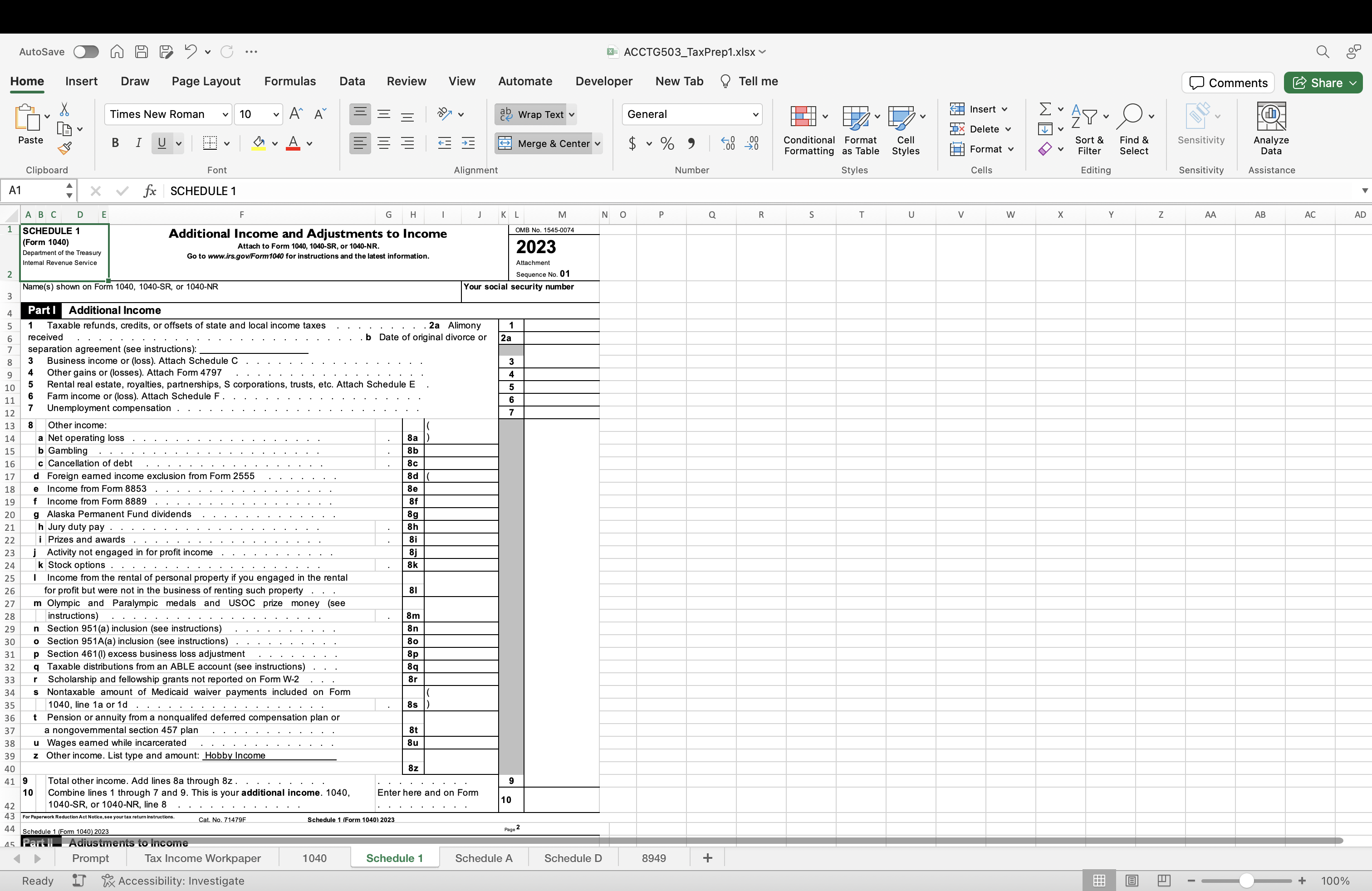1372x891 pixels.
Task: Click the Borders icon
Action: [x=210, y=143]
